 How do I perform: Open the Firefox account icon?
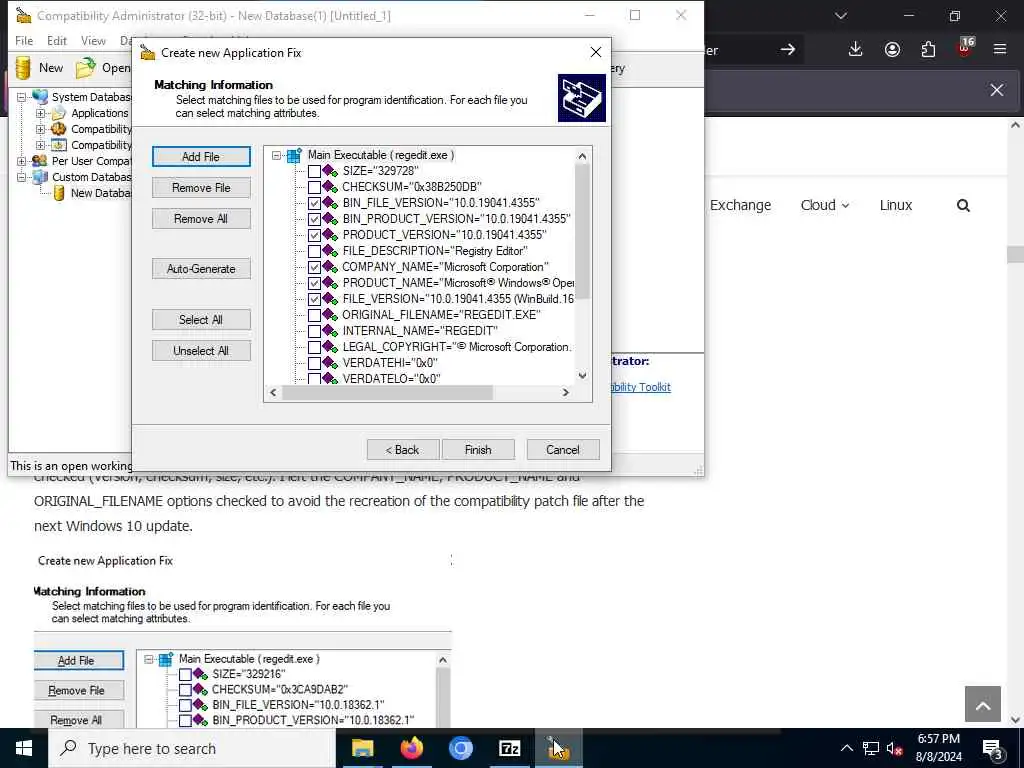click(x=892, y=50)
